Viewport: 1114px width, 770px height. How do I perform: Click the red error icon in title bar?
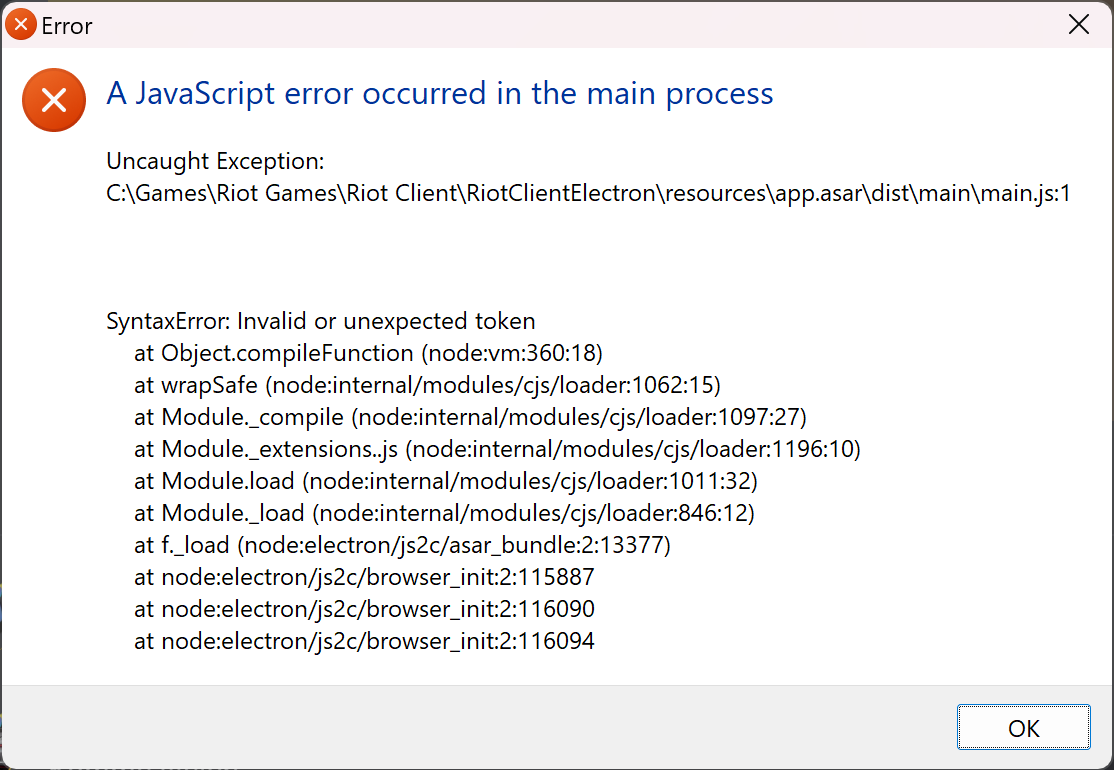point(19,23)
